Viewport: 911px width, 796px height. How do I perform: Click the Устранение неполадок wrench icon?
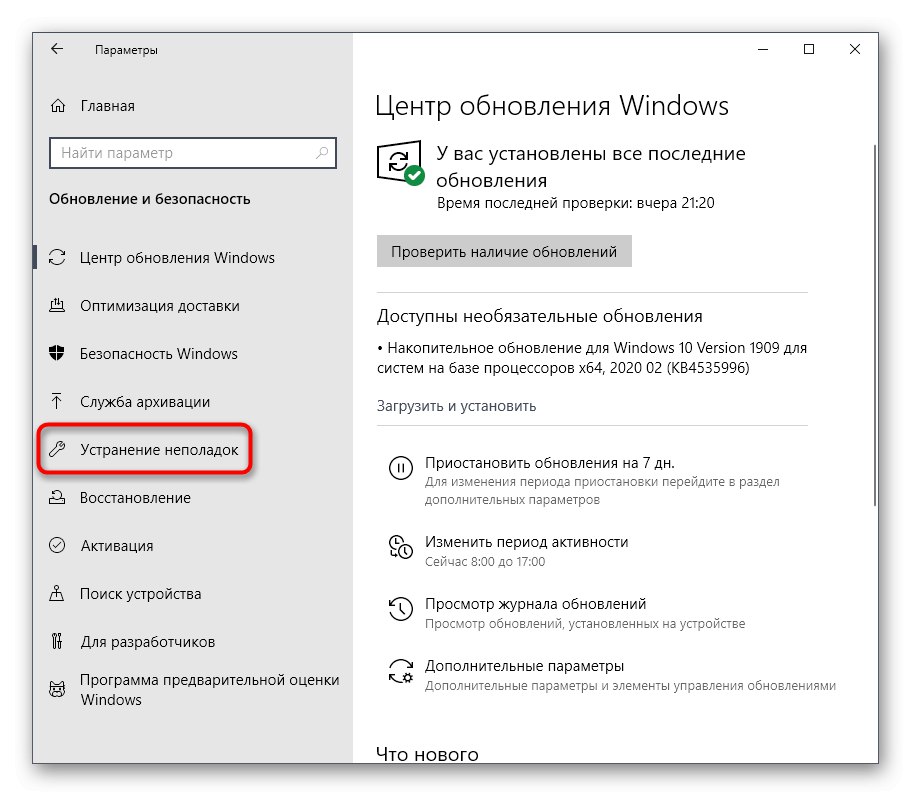click(57, 449)
